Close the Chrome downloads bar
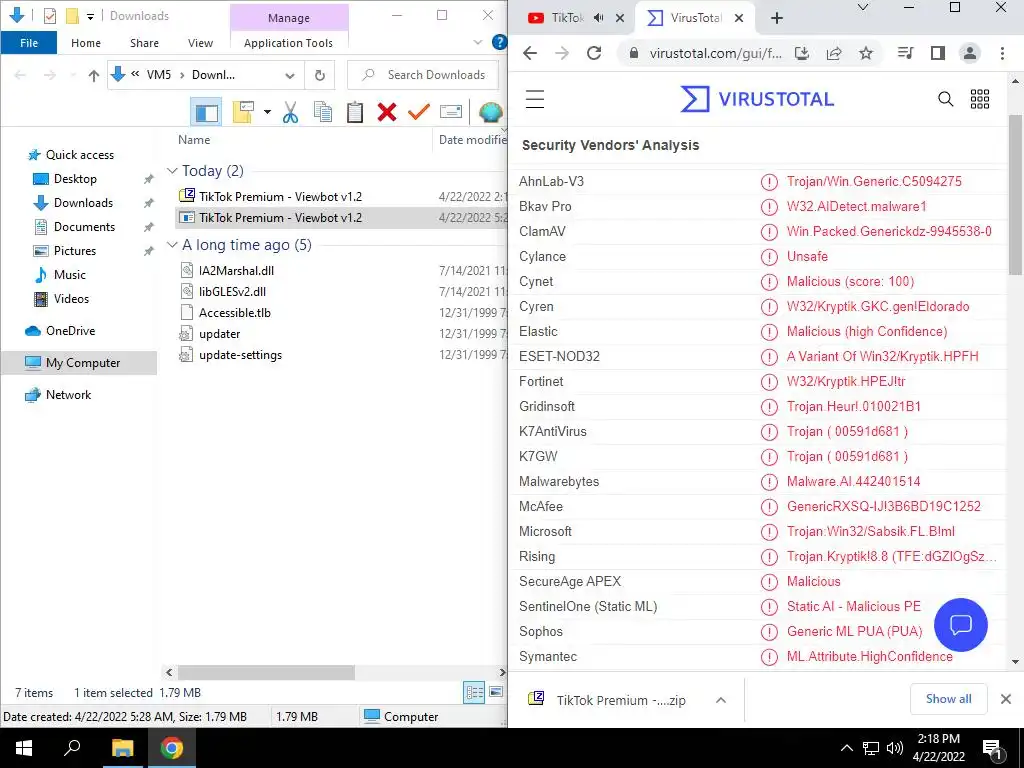 click(1006, 699)
